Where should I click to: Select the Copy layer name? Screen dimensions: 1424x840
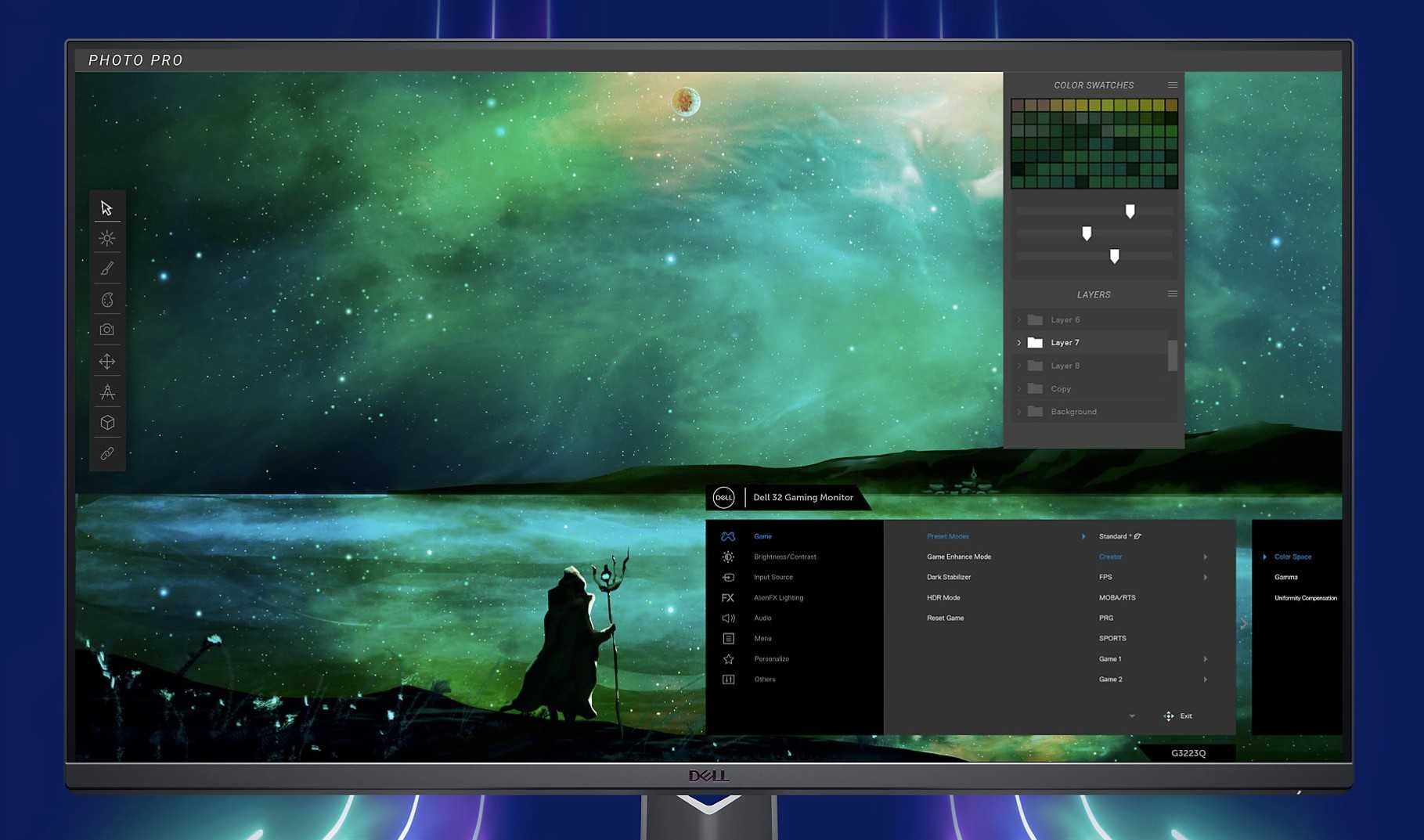[x=1061, y=389]
